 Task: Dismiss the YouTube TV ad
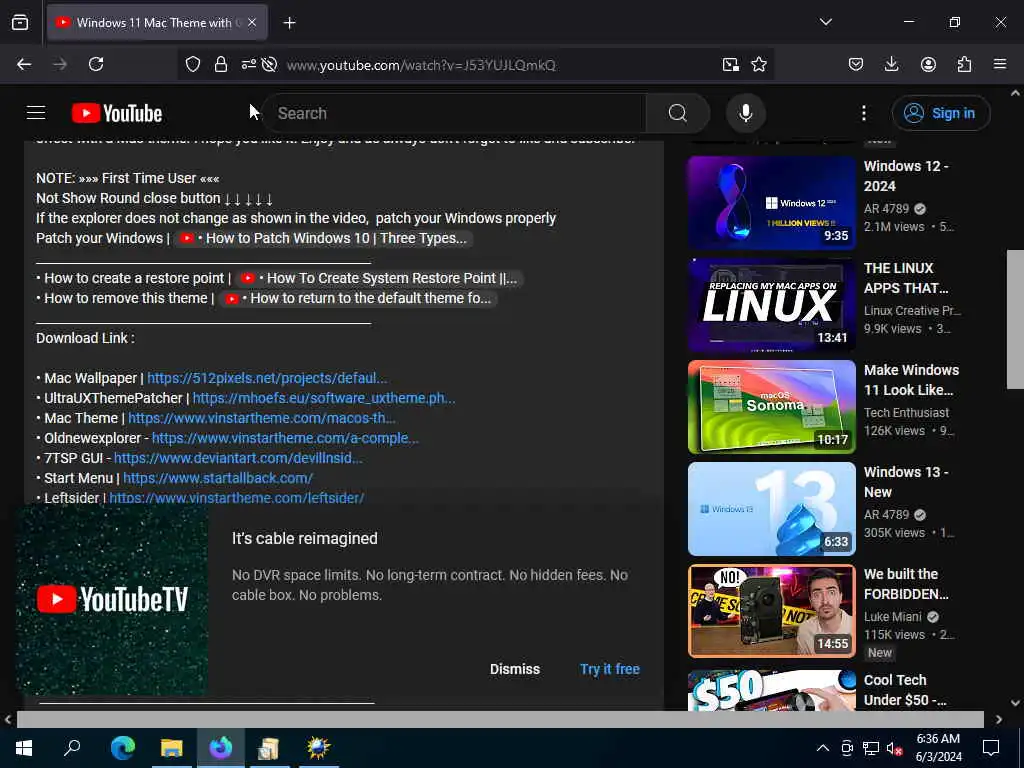[515, 669]
